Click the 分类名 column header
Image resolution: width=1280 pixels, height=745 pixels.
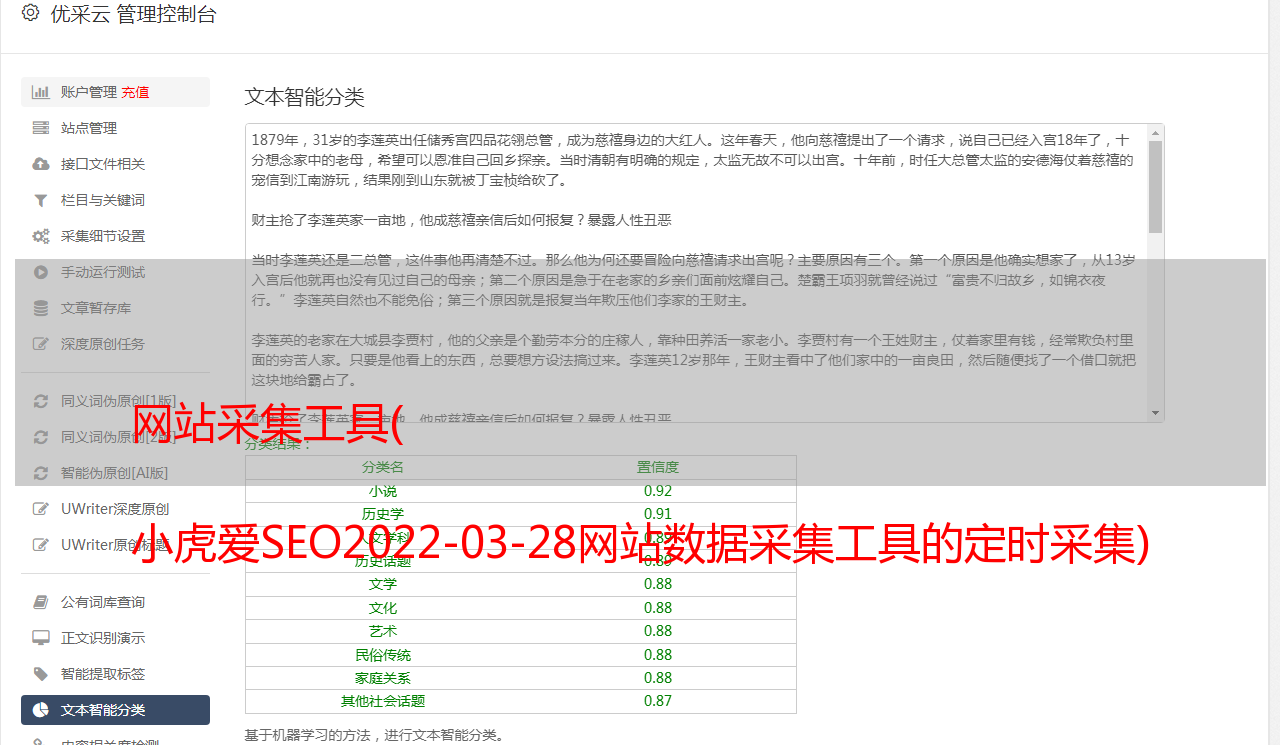[383, 467]
